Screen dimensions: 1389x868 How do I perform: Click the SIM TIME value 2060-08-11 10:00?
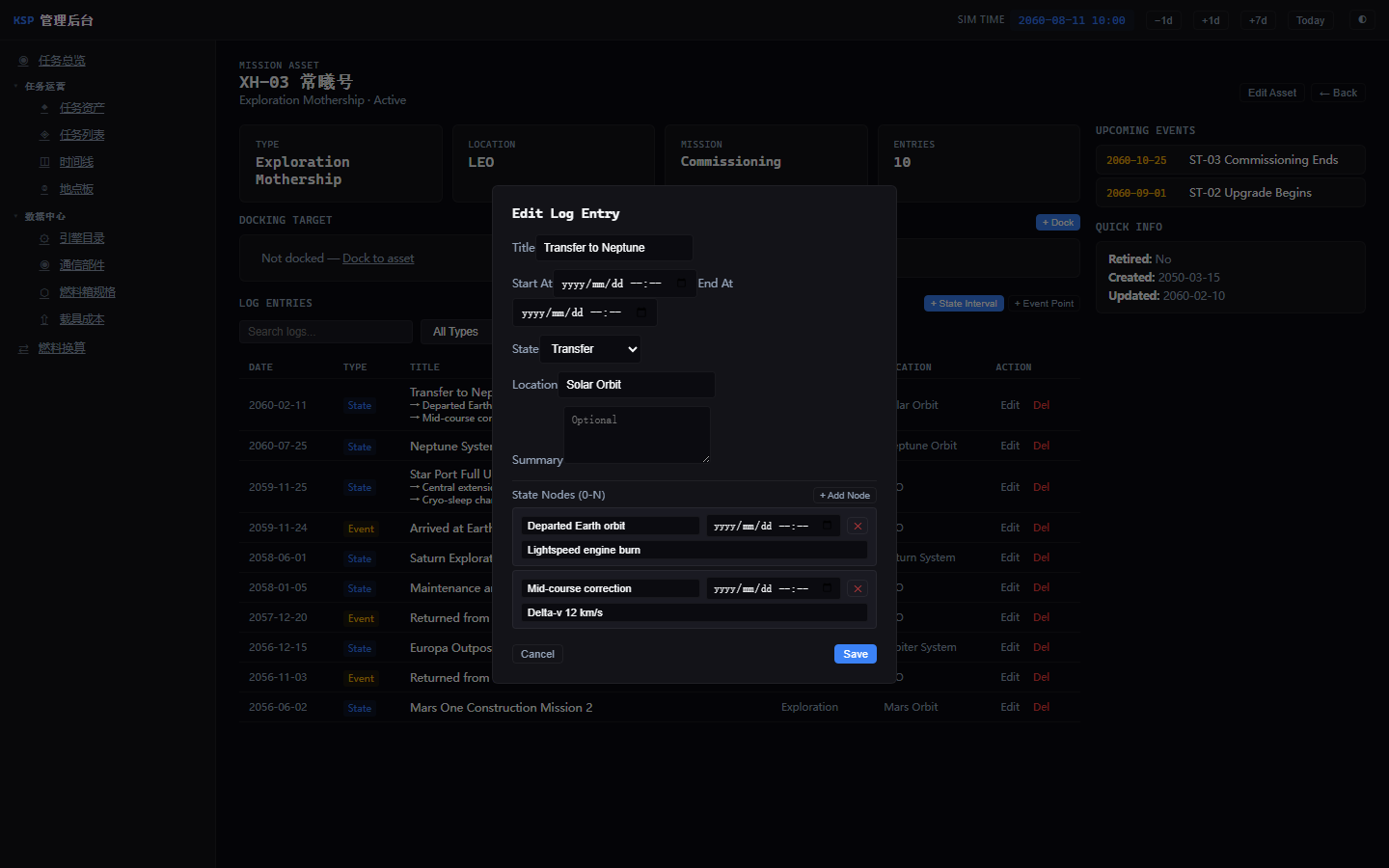(1072, 20)
